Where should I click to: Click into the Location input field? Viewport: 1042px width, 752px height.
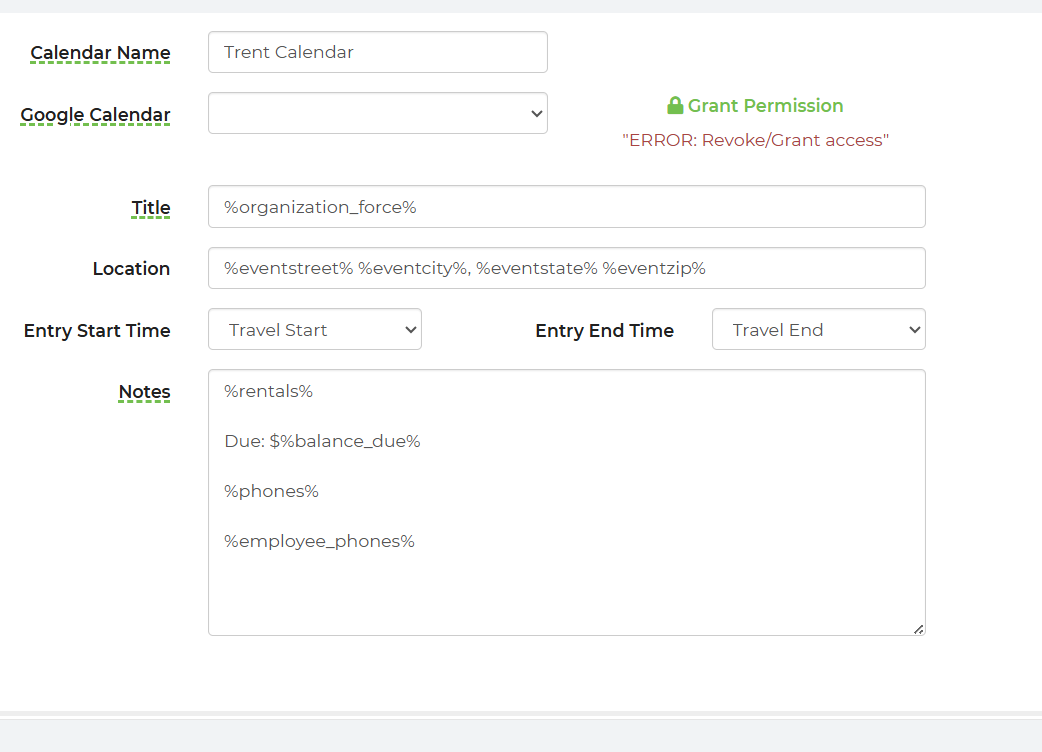(x=566, y=268)
